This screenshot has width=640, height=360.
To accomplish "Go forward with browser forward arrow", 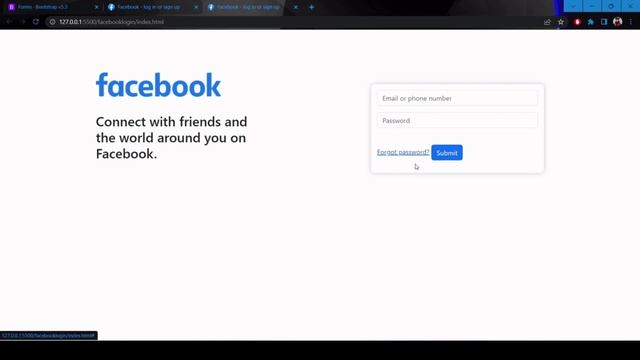I will (22, 22).
